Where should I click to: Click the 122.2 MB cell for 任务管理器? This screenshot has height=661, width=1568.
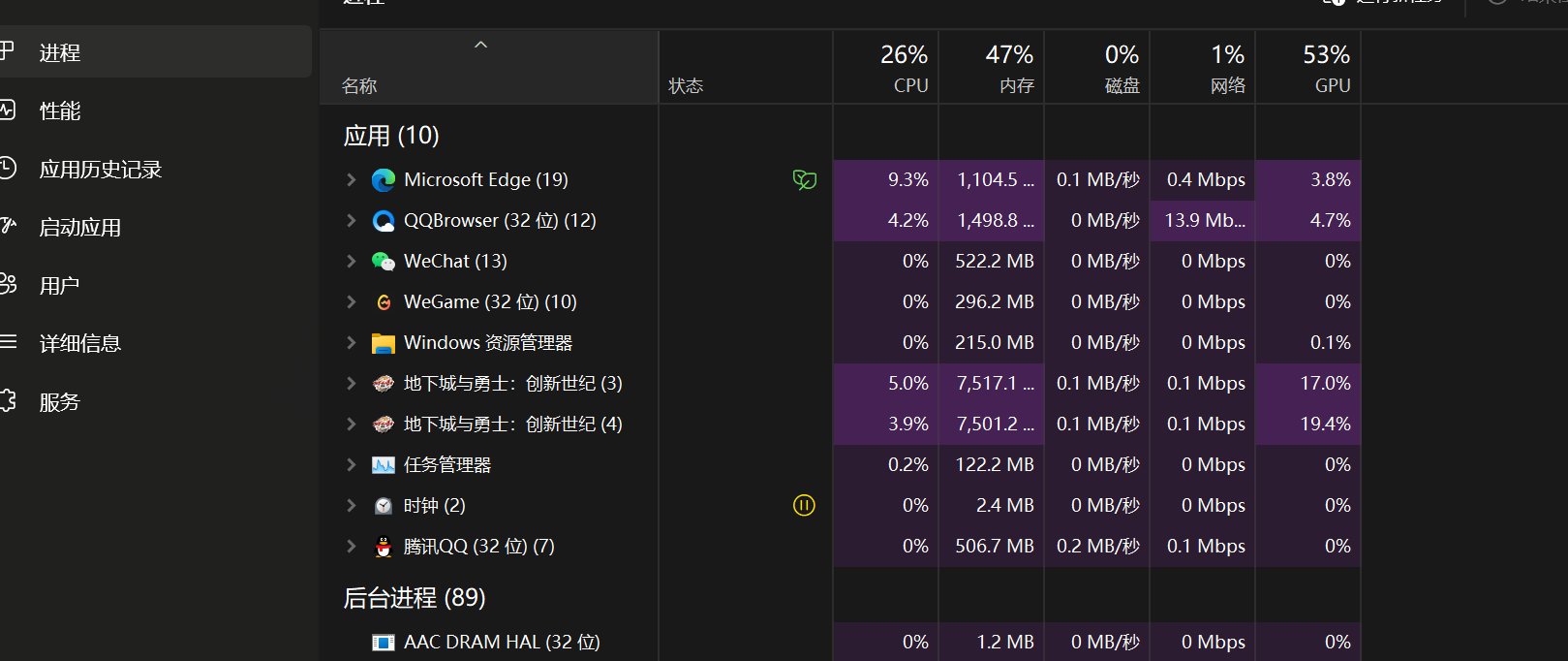click(991, 464)
